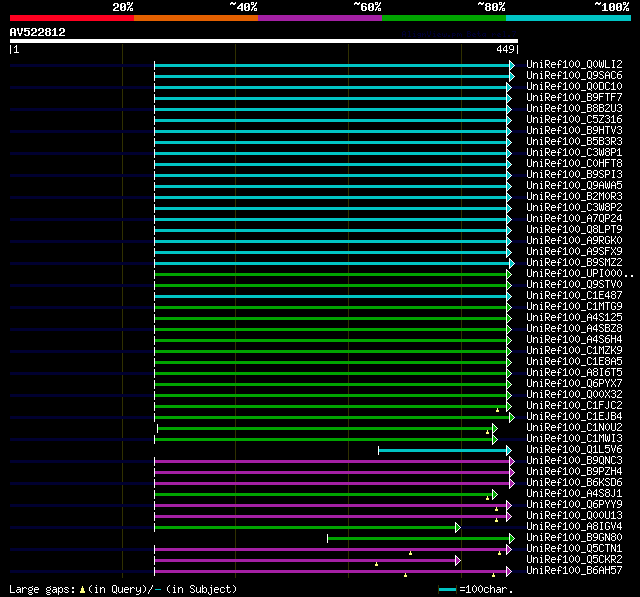
Task: Click the cyan ~100% legend segment
Action: coord(568,18)
